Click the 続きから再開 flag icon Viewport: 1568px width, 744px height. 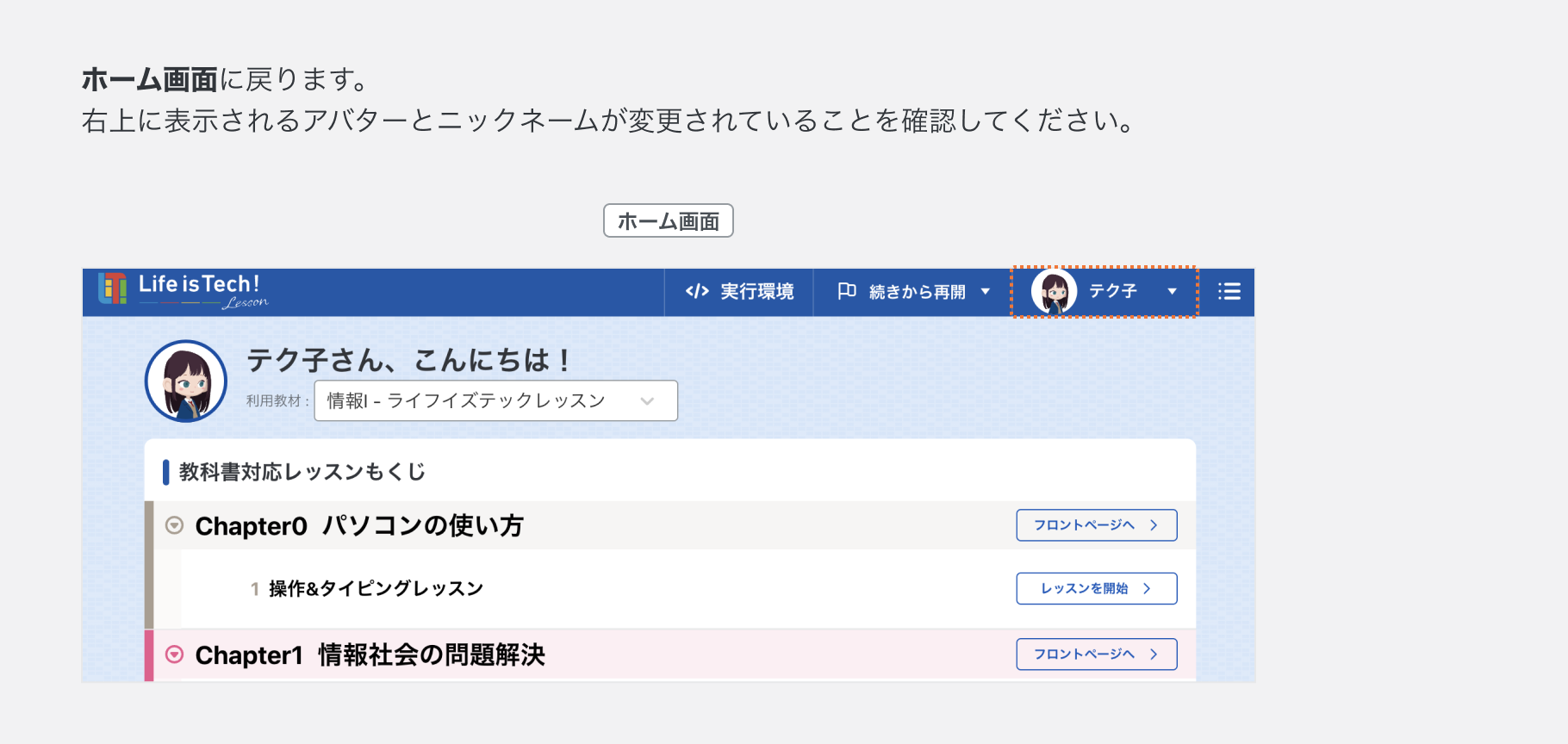(847, 291)
